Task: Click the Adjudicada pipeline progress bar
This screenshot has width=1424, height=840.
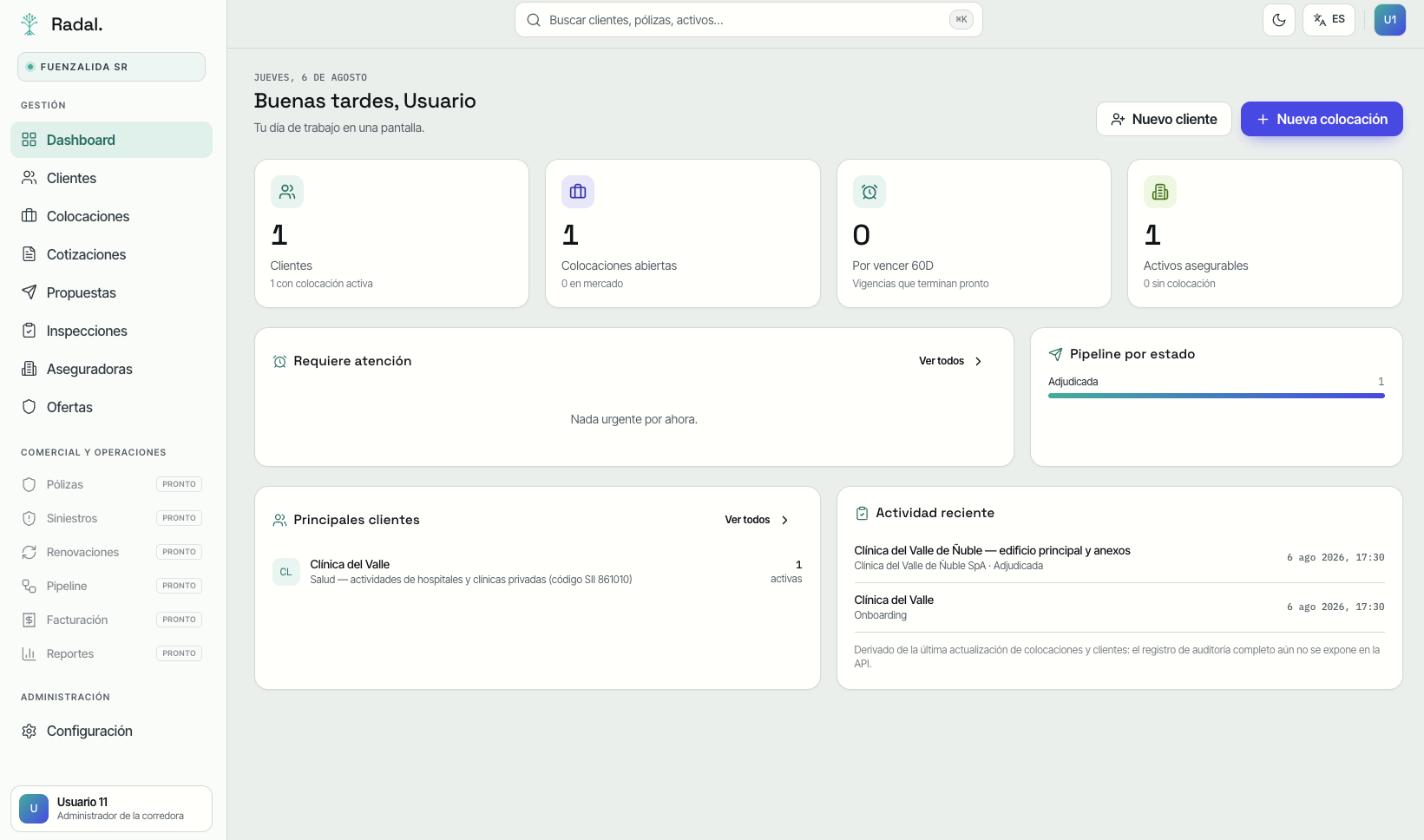Action: click(x=1217, y=396)
